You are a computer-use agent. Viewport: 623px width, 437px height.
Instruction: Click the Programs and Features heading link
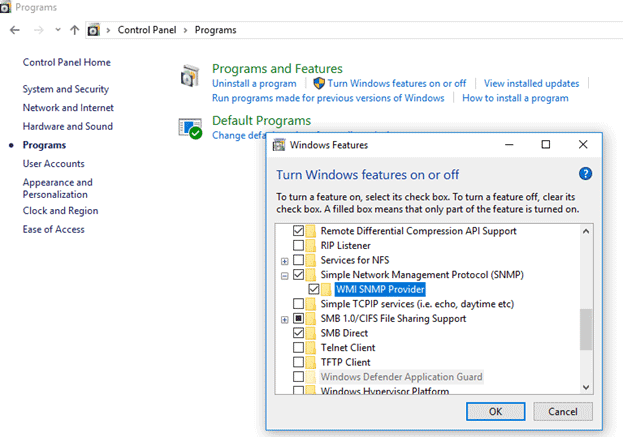click(x=277, y=69)
